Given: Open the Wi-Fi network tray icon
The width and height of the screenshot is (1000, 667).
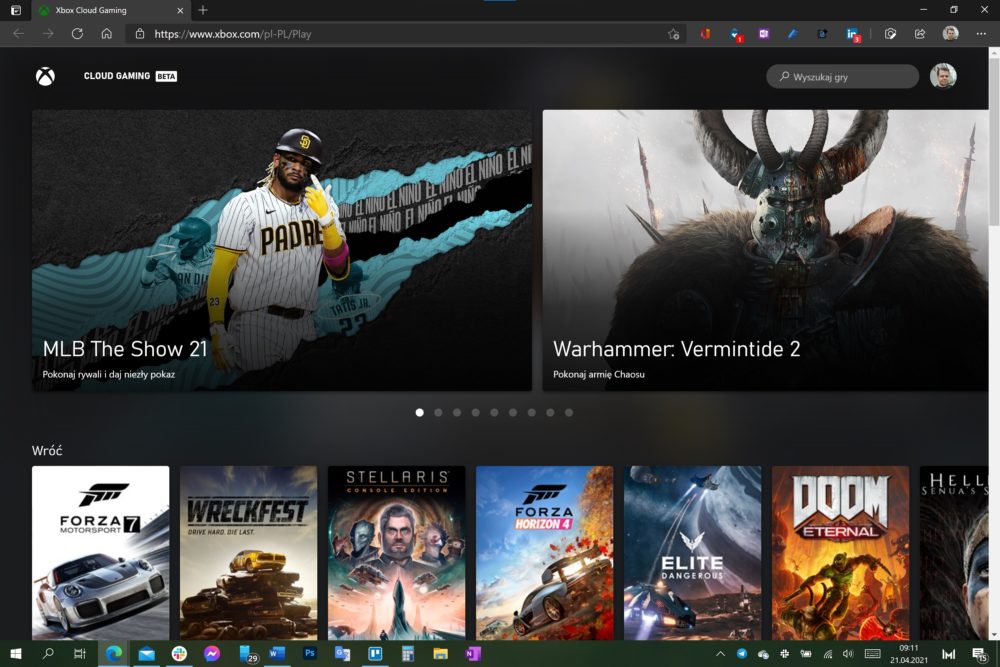Looking at the screenshot, I should point(828,654).
